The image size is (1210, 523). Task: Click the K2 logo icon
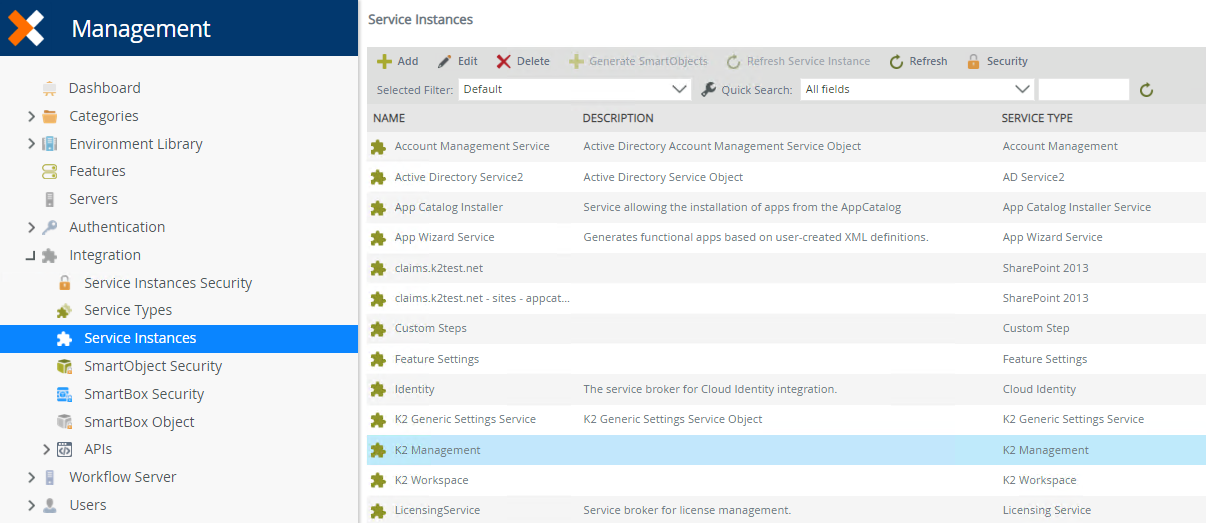[26, 28]
